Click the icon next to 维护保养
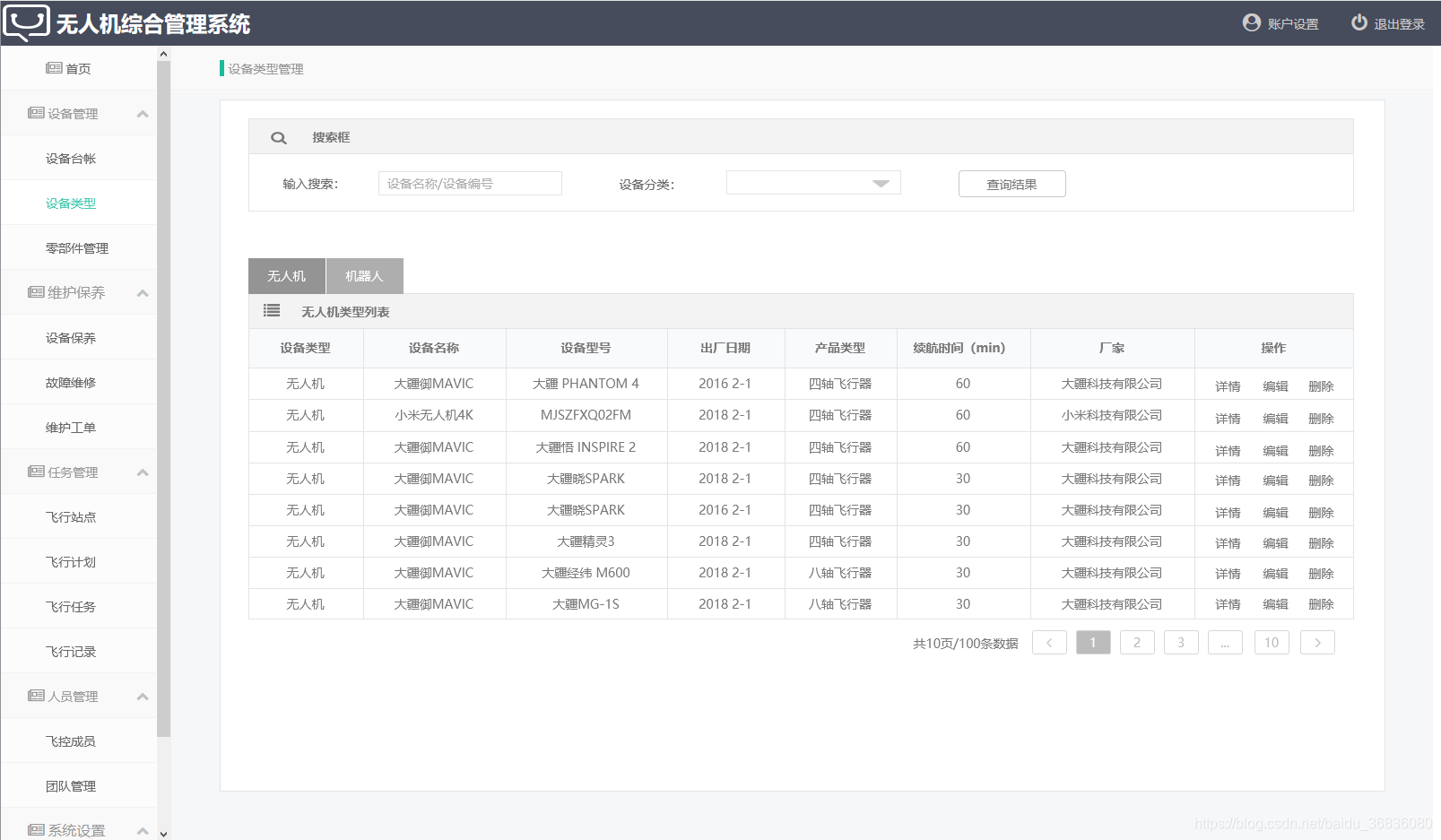The height and width of the screenshot is (840, 1441). pos(36,292)
